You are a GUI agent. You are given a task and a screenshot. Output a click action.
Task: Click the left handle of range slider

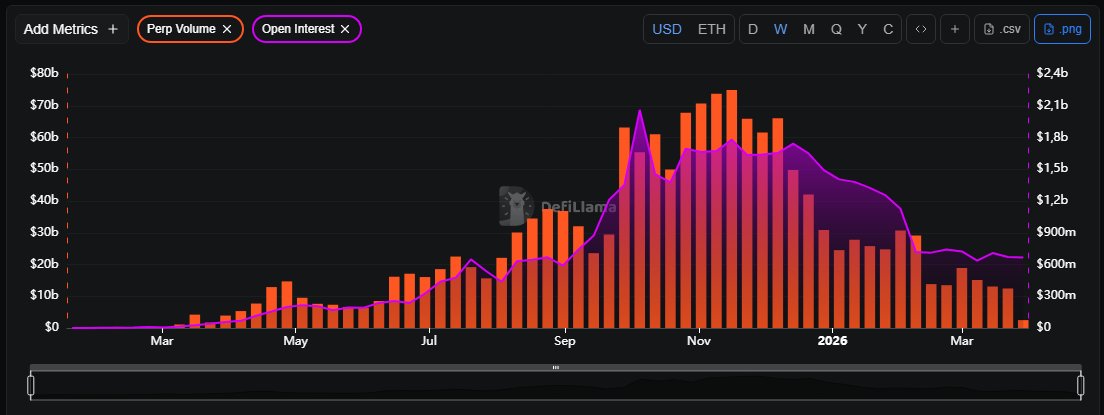tap(30, 385)
